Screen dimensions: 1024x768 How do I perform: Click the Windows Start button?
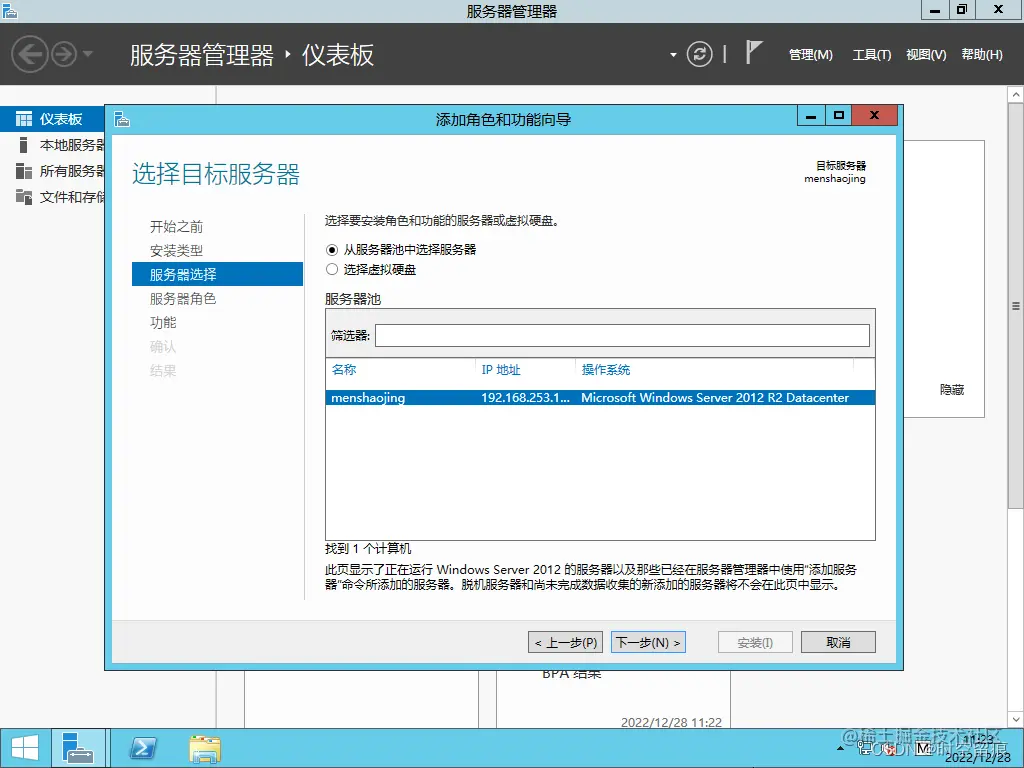(24, 747)
